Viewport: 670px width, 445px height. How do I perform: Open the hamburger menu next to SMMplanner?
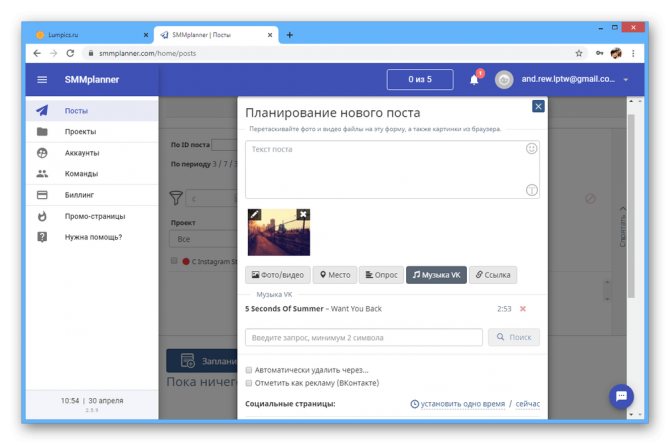(42, 80)
